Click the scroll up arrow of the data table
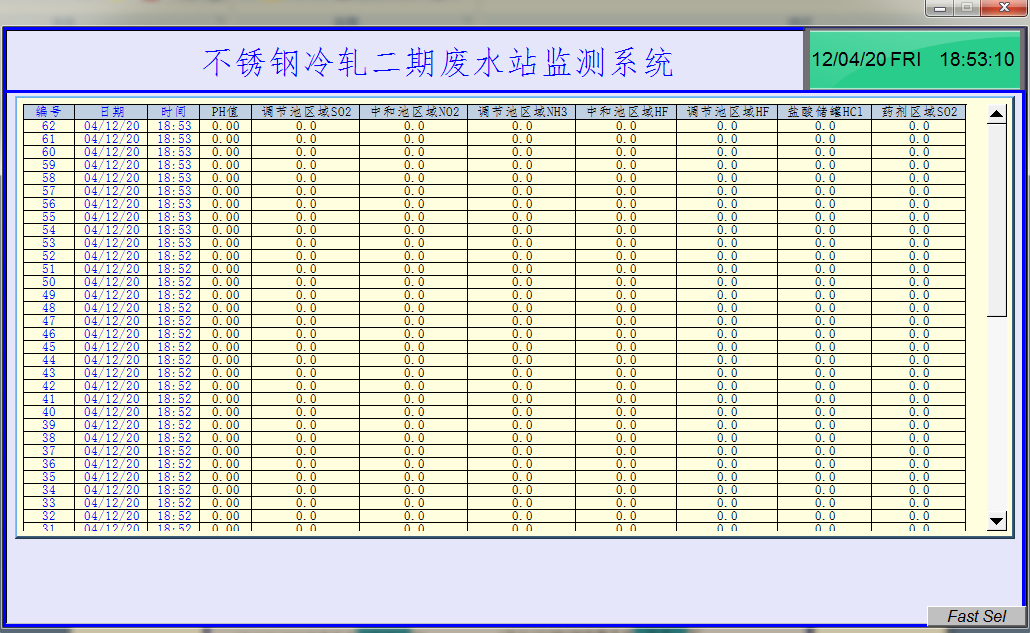Screen dimensions: 1030x633 pyautogui.click(x=996, y=114)
